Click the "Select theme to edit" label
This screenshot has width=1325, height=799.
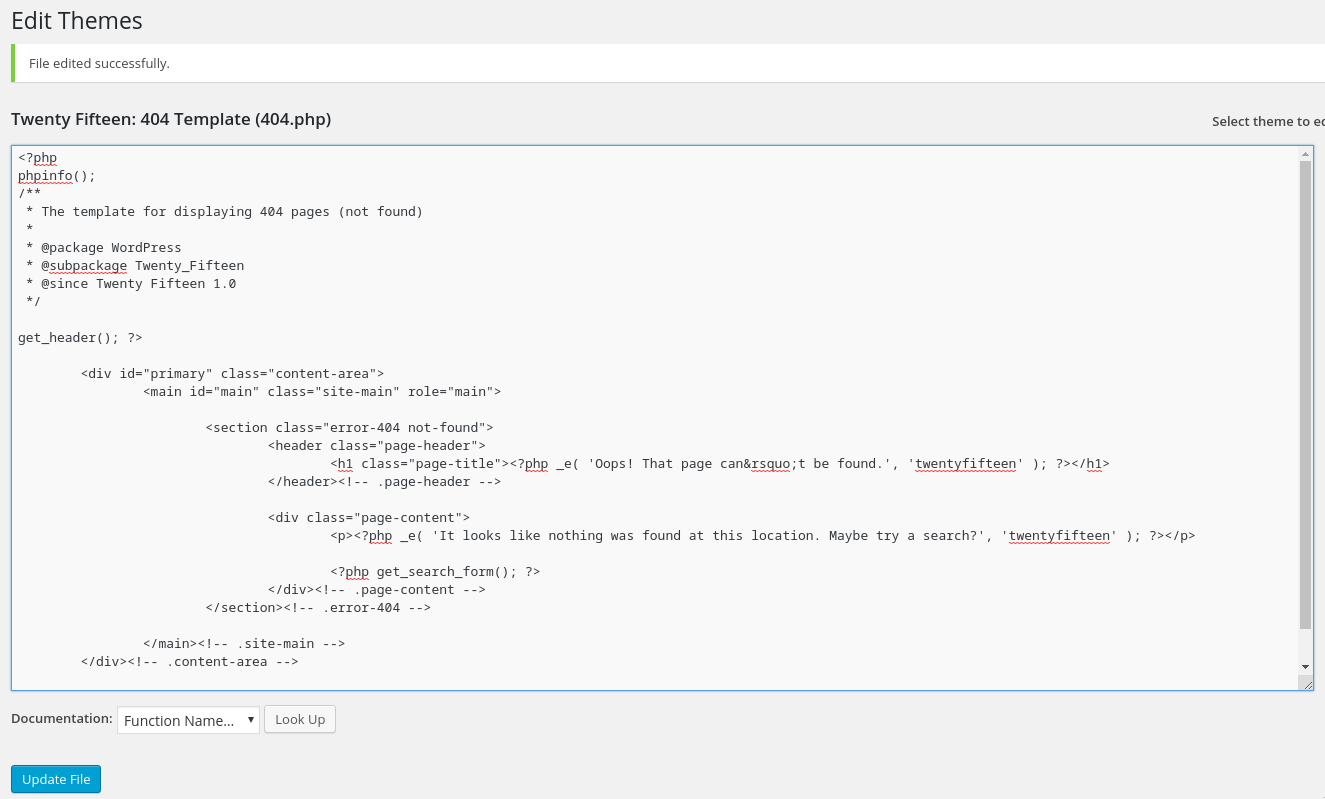(1267, 122)
